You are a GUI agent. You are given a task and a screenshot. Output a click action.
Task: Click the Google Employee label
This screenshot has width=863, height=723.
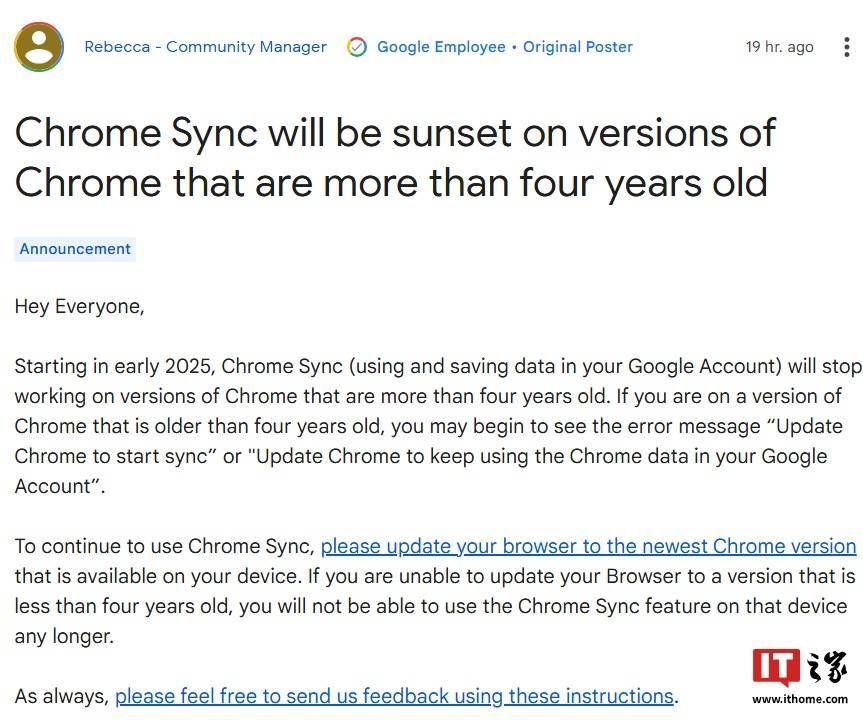pyautogui.click(x=441, y=47)
